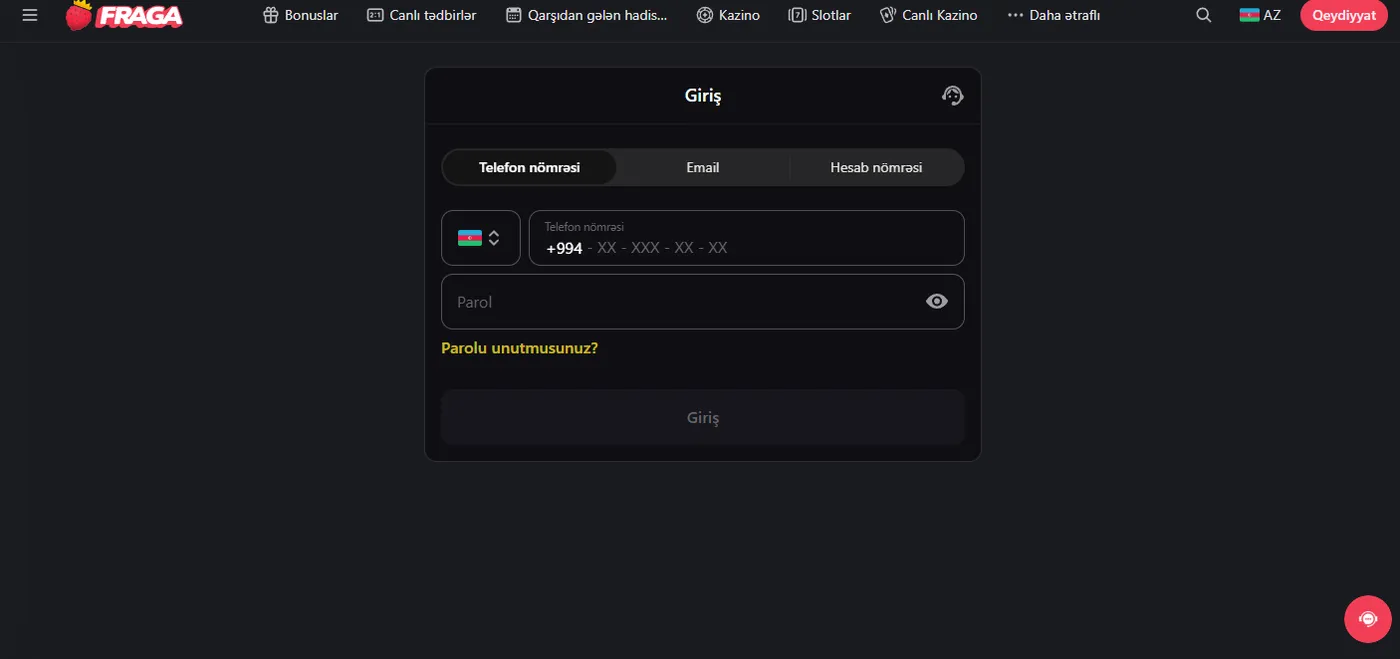
Task: Click the support headset icon on login card
Action: pos(952,95)
